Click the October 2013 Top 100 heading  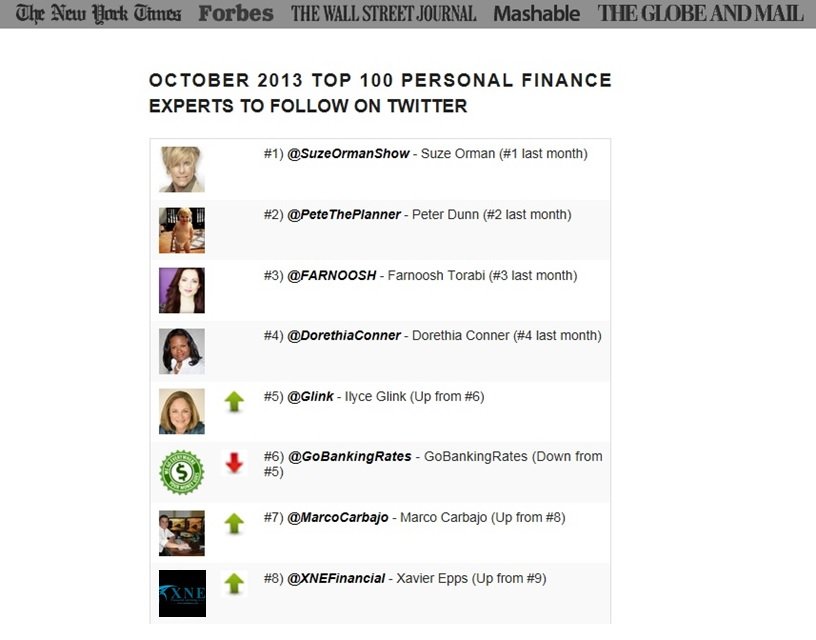(380, 93)
